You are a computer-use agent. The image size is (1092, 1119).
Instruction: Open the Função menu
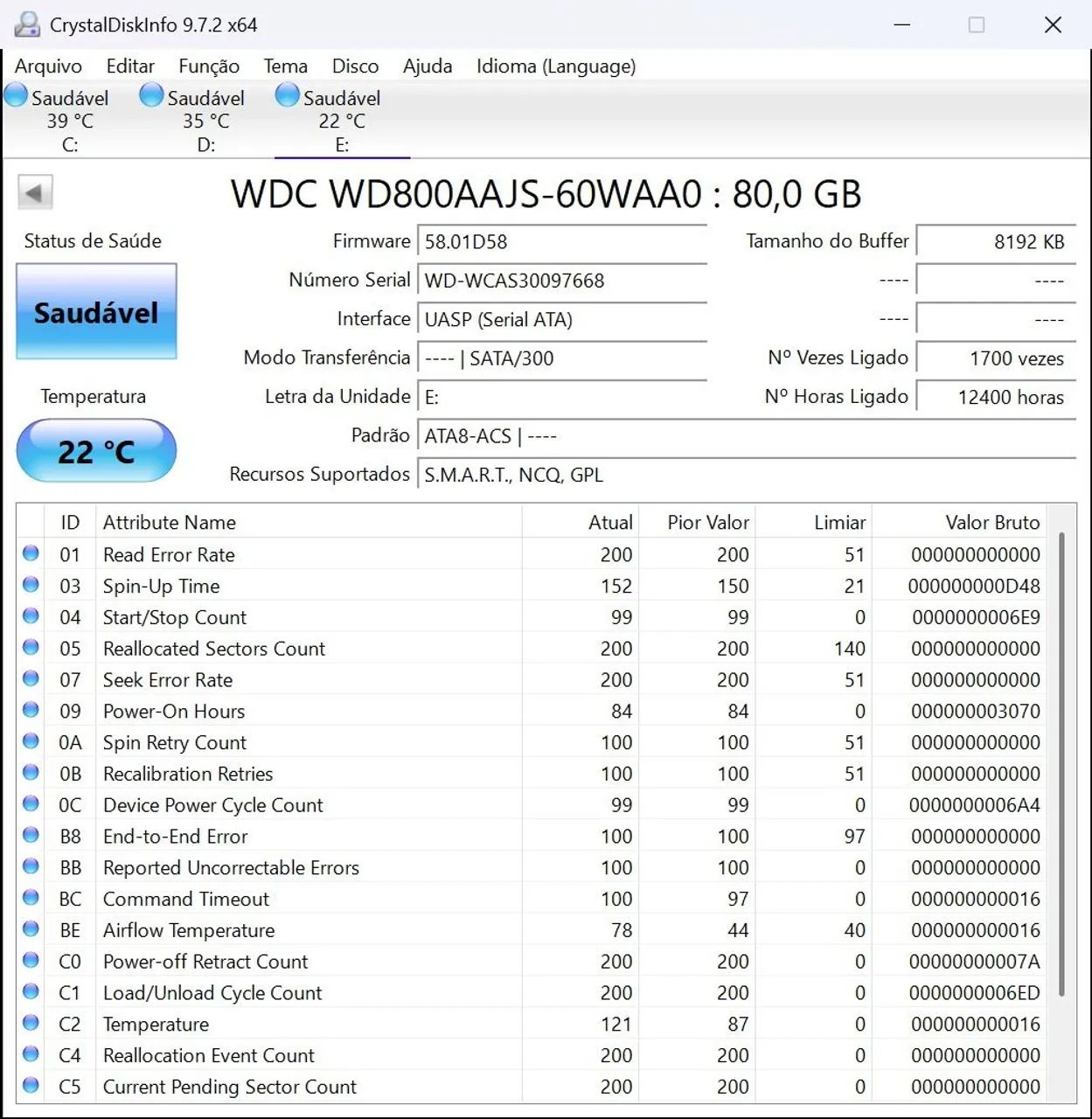pos(208,66)
